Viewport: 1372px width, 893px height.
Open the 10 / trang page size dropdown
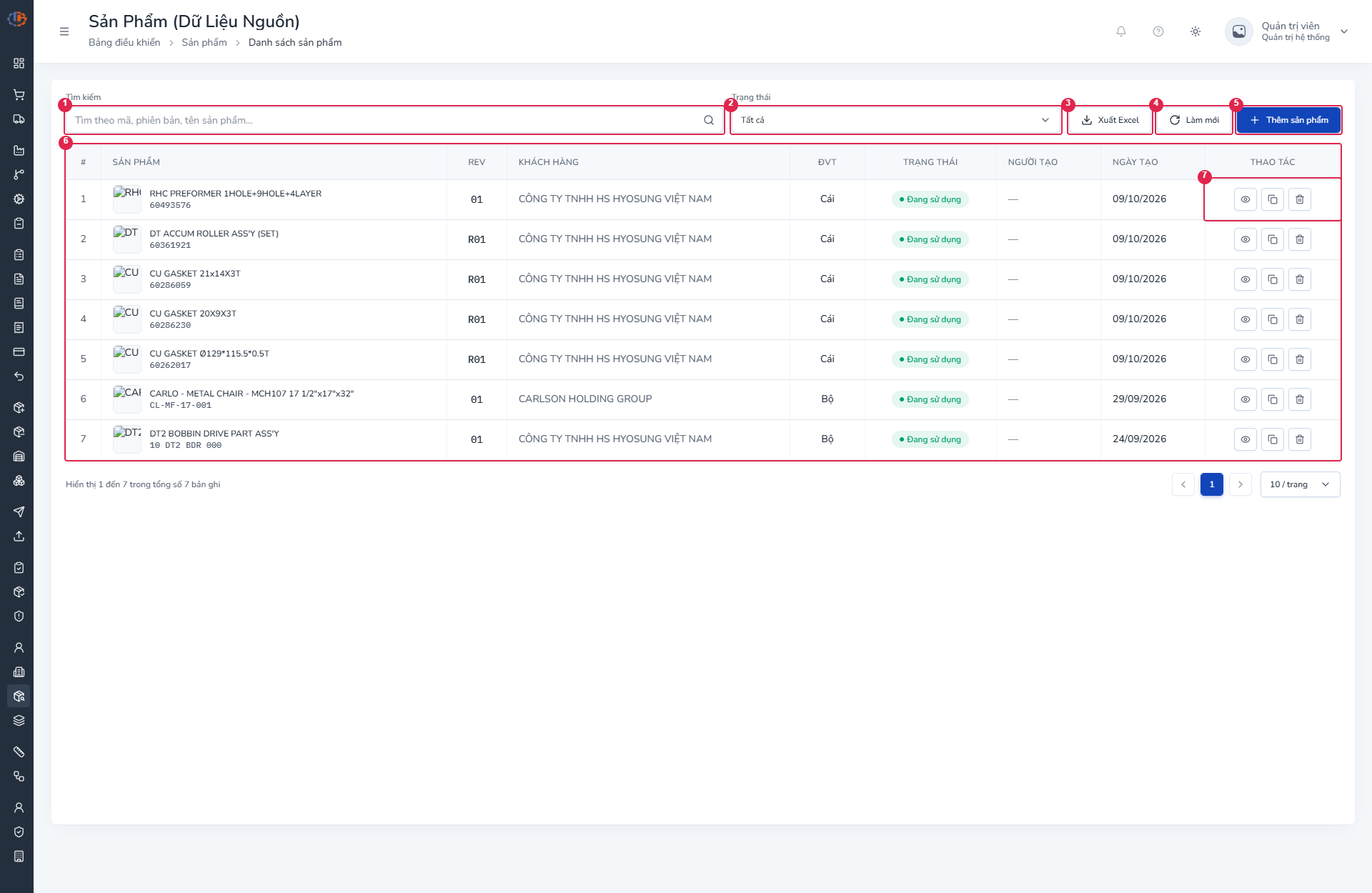[x=1301, y=484]
